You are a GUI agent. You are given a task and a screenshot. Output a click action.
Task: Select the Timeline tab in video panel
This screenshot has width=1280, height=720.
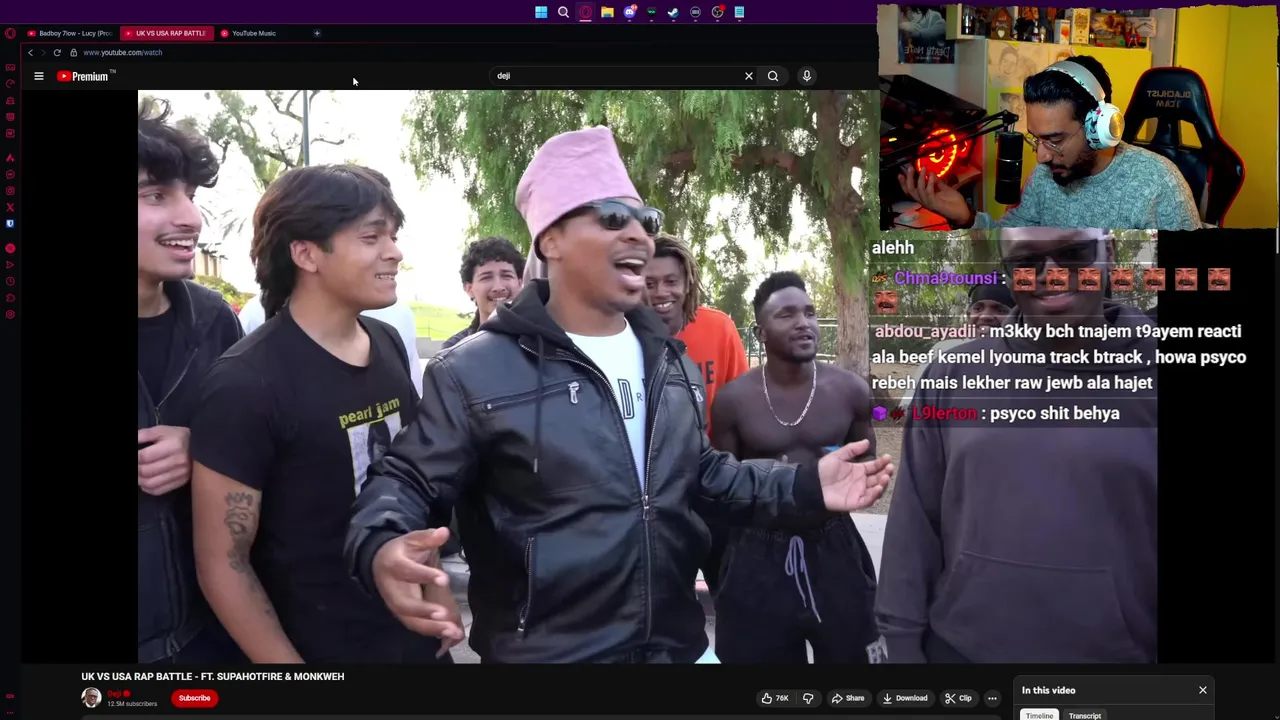[x=1039, y=715]
